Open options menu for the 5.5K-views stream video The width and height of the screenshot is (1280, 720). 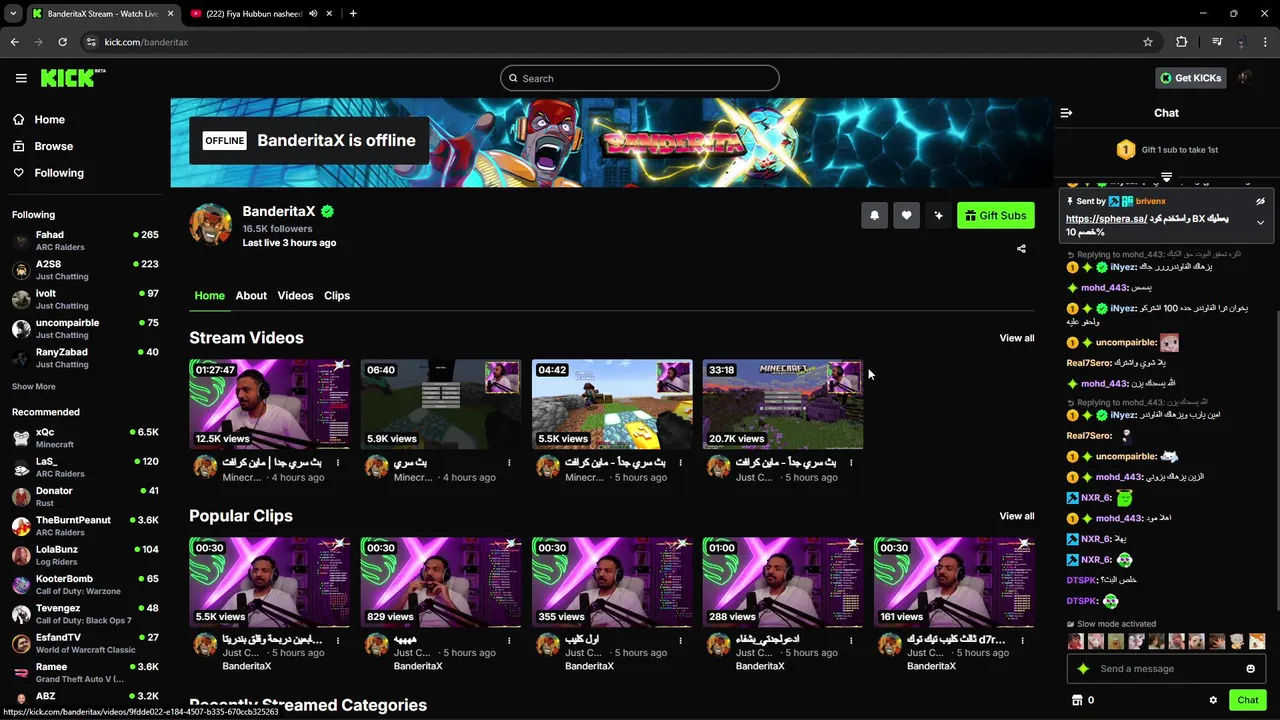[680, 463]
